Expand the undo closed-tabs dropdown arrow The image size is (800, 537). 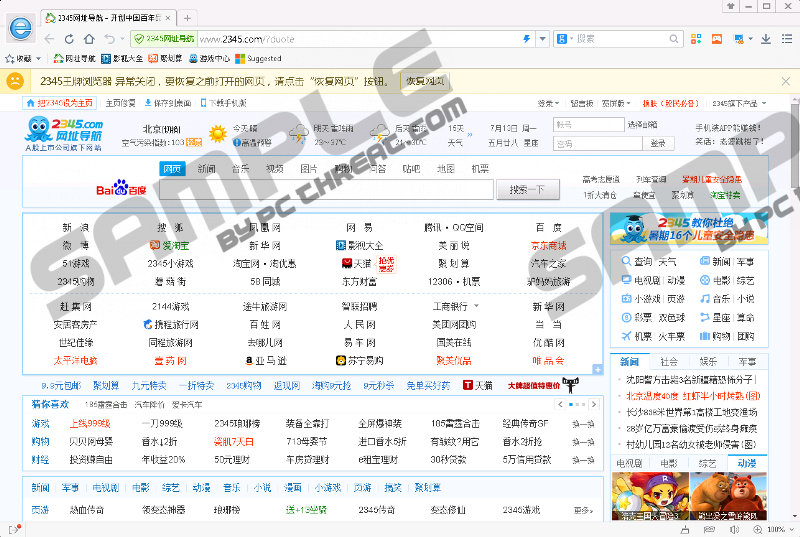pyautogui.click(x=122, y=39)
